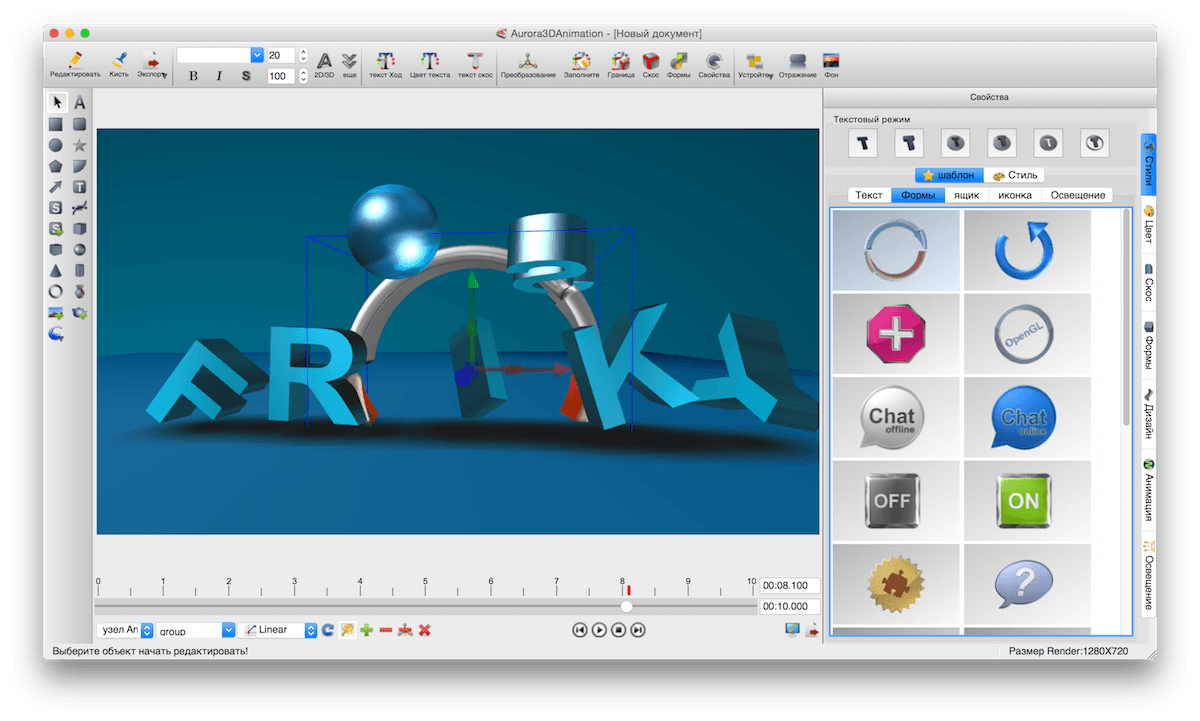
Task: Click the green plus add keyframe button
Action: pos(367,630)
